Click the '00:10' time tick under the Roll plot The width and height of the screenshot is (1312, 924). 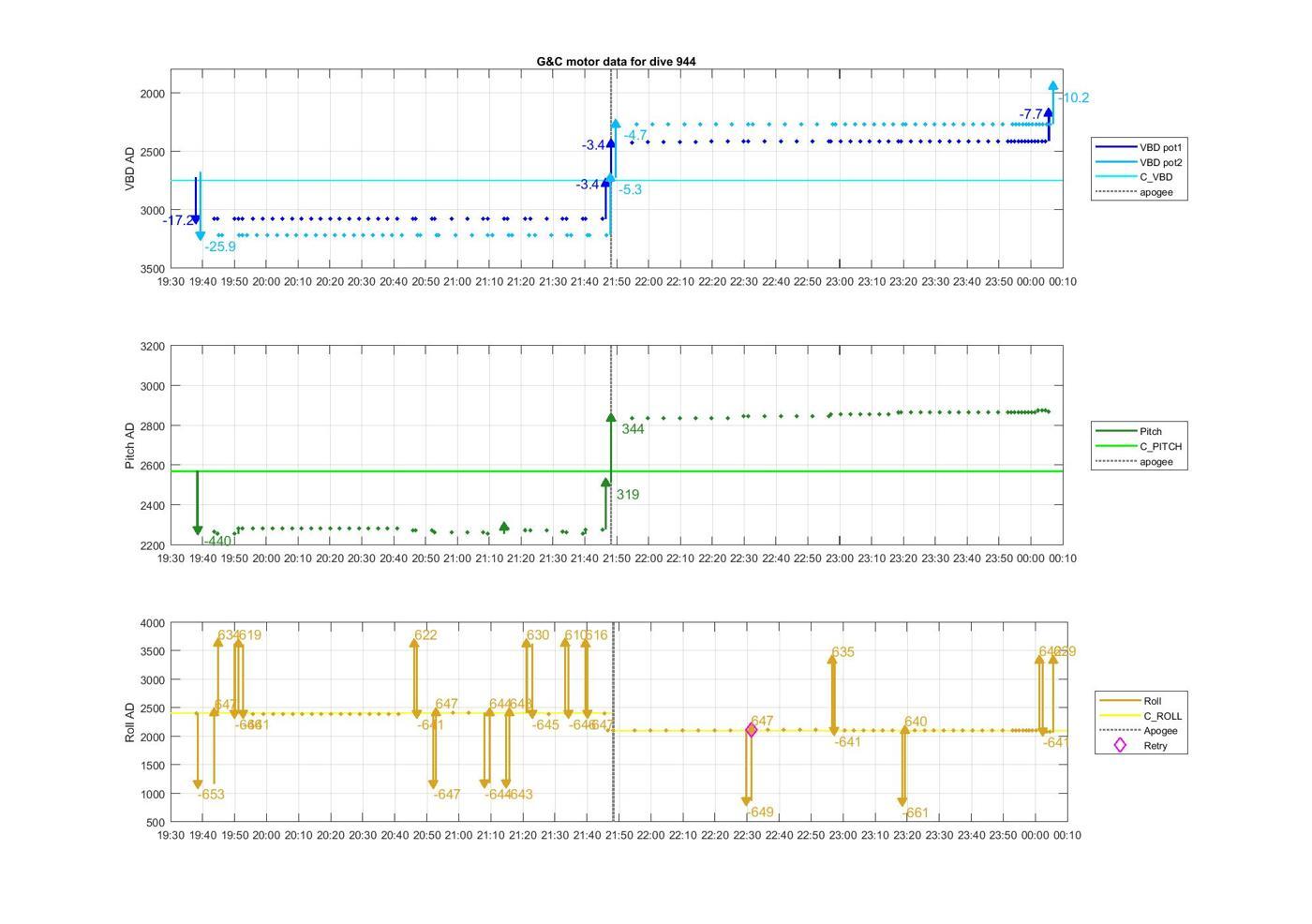[1066, 835]
